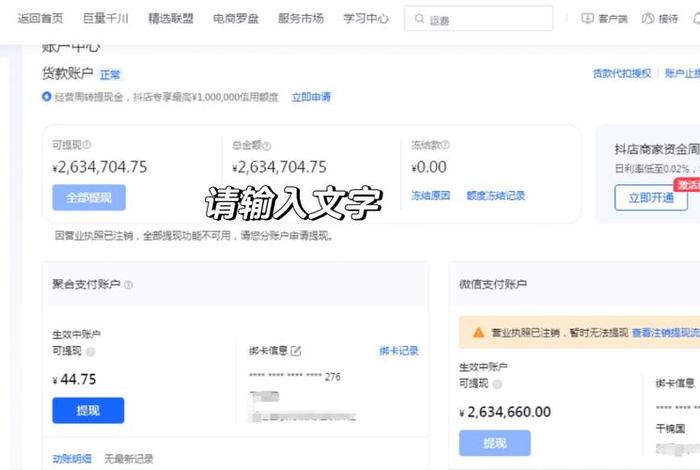The width and height of the screenshot is (700, 470).
Task: Click the 微信支付账户 heading
Action: point(493,284)
